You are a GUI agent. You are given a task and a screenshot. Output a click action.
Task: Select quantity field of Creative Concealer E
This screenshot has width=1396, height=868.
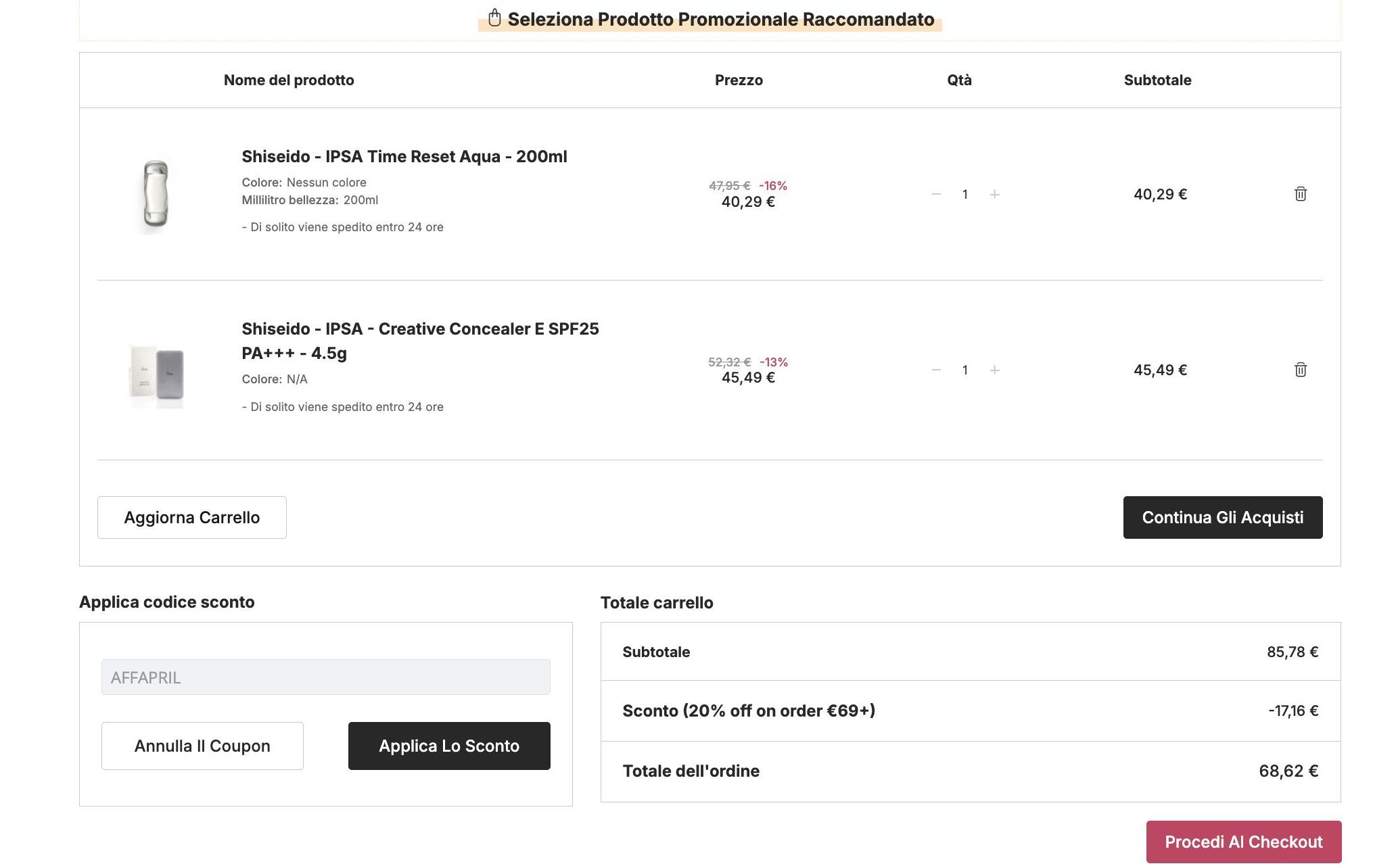click(x=965, y=370)
